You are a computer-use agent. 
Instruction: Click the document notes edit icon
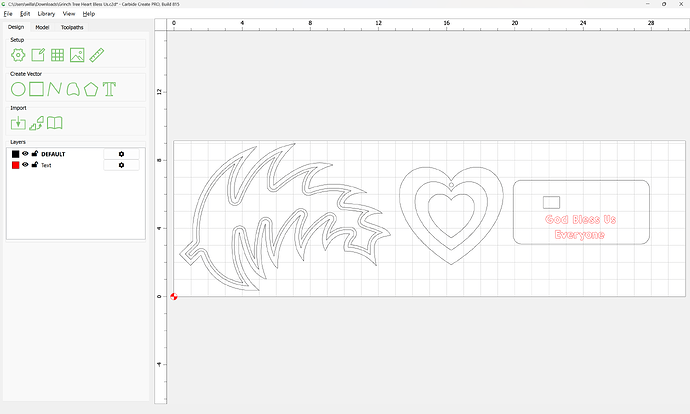point(38,55)
